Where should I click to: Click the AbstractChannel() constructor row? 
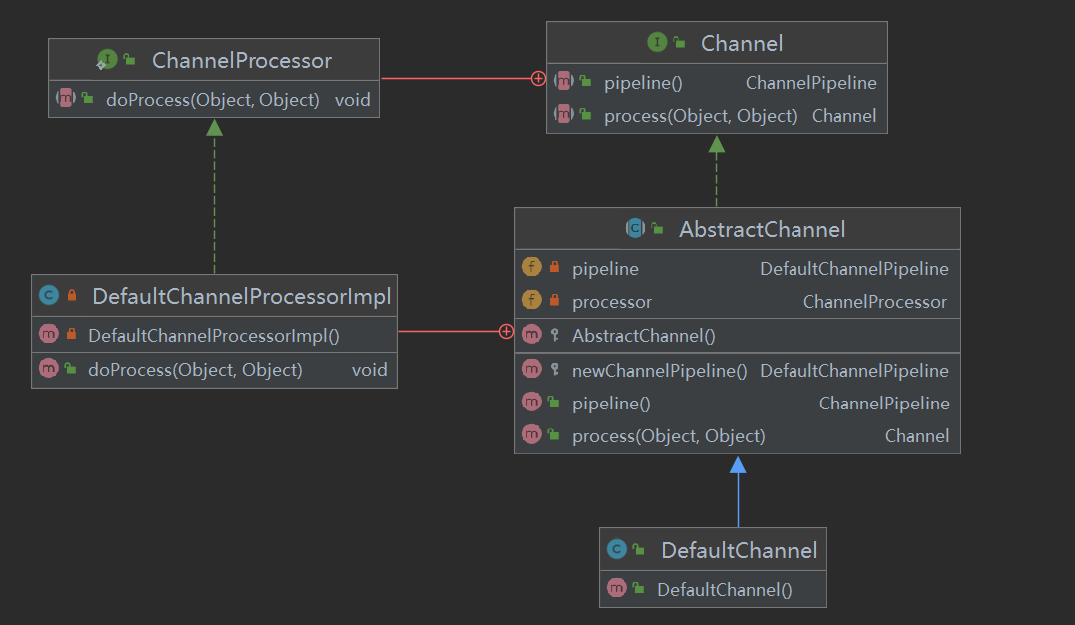click(x=643, y=336)
